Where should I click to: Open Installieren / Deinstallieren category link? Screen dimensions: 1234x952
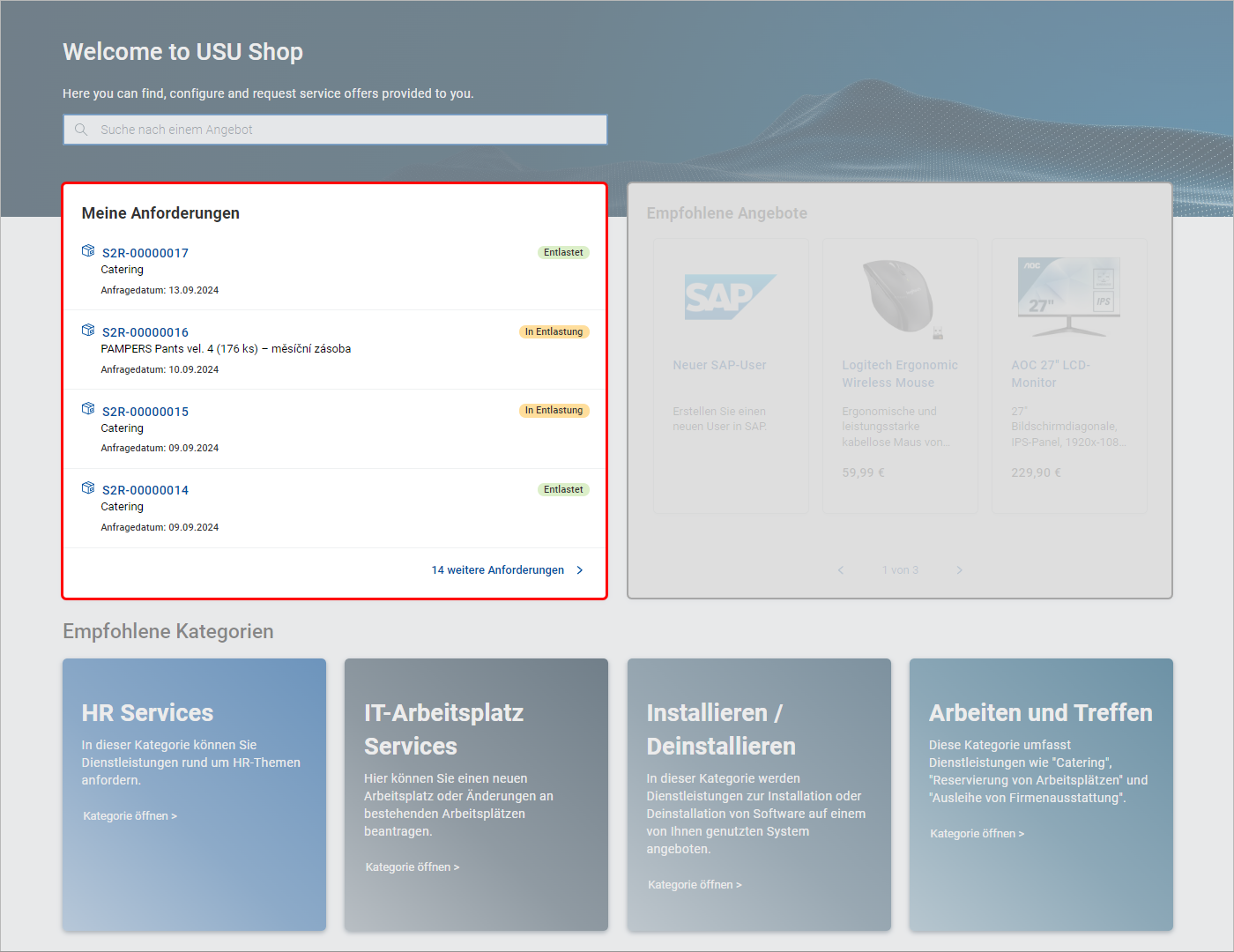pyautogui.click(x=695, y=885)
